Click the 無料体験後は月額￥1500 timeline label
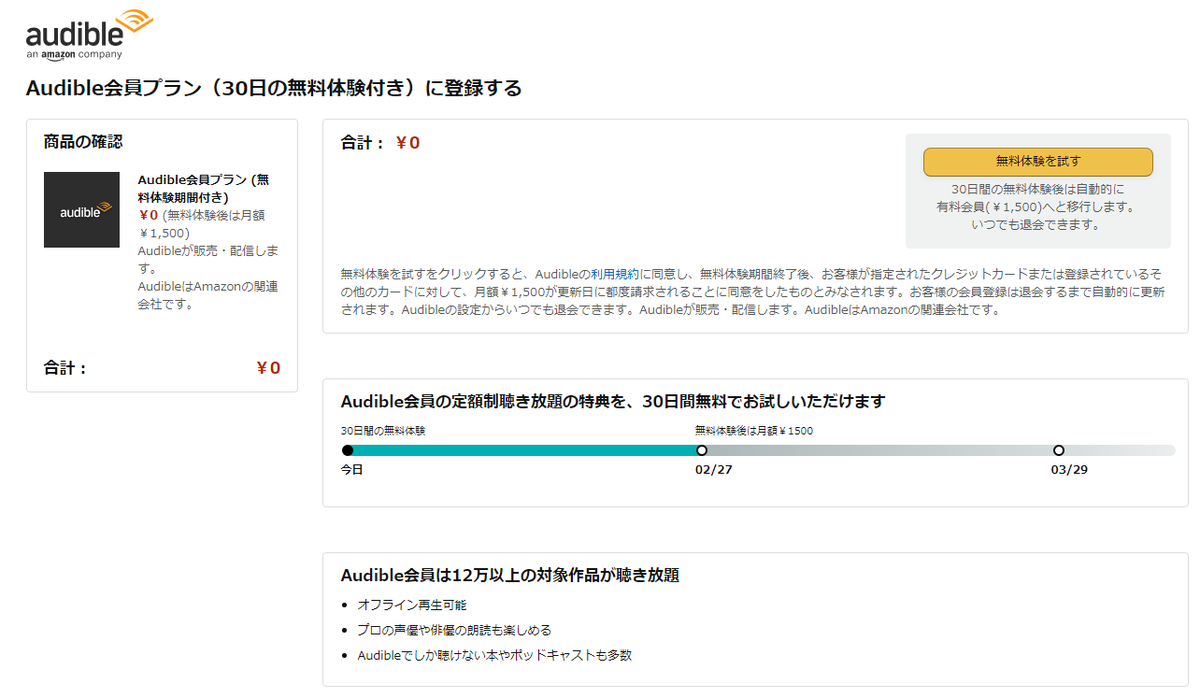The width and height of the screenshot is (1200, 698). (754, 431)
